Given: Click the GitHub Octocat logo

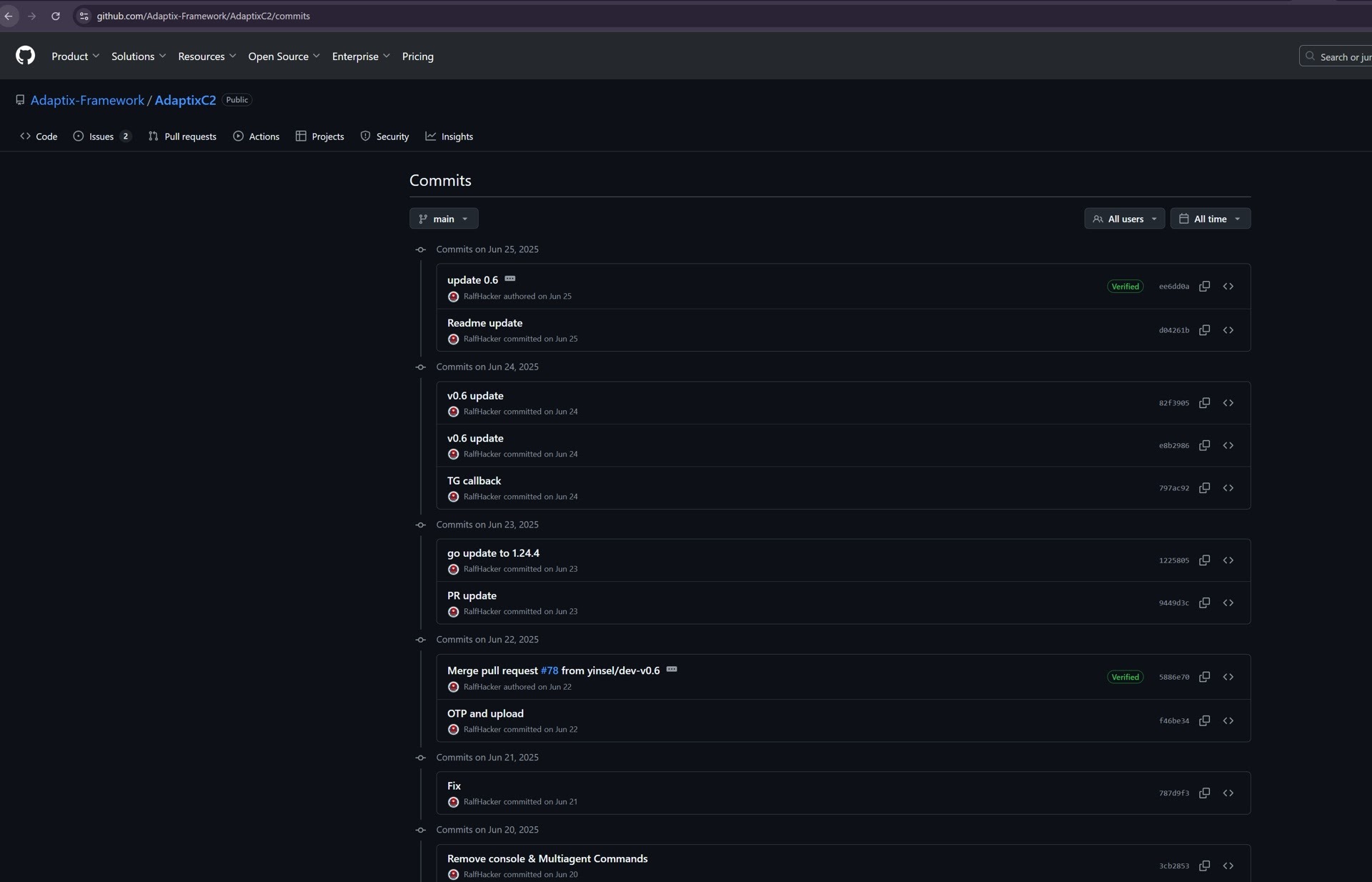Looking at the screenshot, I should coord(25,56).
